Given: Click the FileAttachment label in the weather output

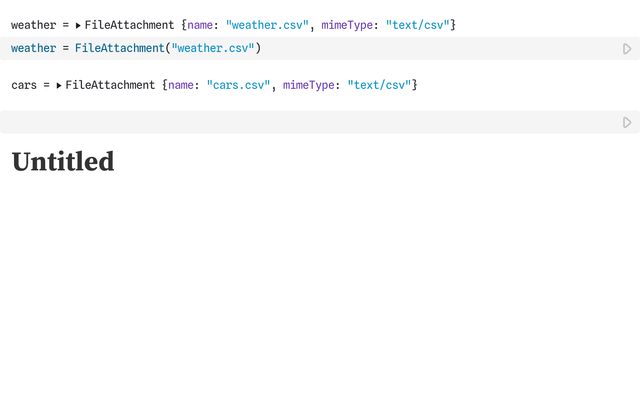Looking at the screenshot, I should (x=129, y=25).
